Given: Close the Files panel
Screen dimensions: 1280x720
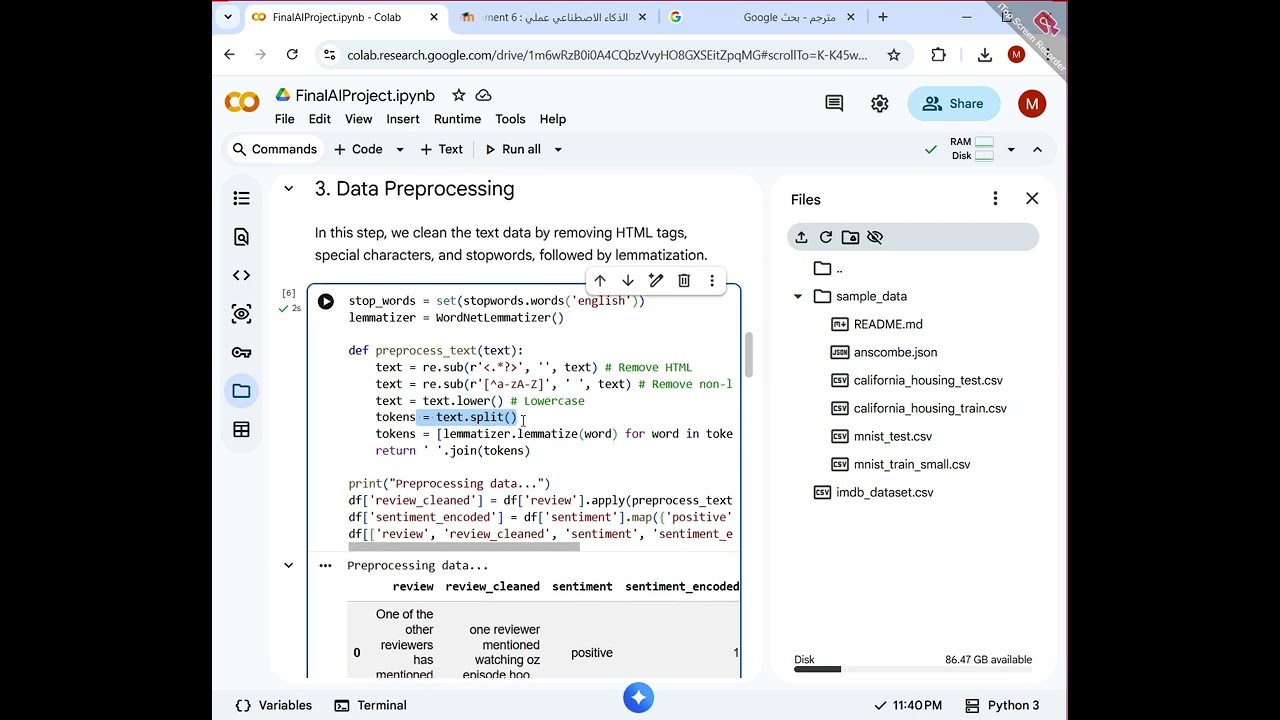Looking at the screenshot, I should [1032, 199].
